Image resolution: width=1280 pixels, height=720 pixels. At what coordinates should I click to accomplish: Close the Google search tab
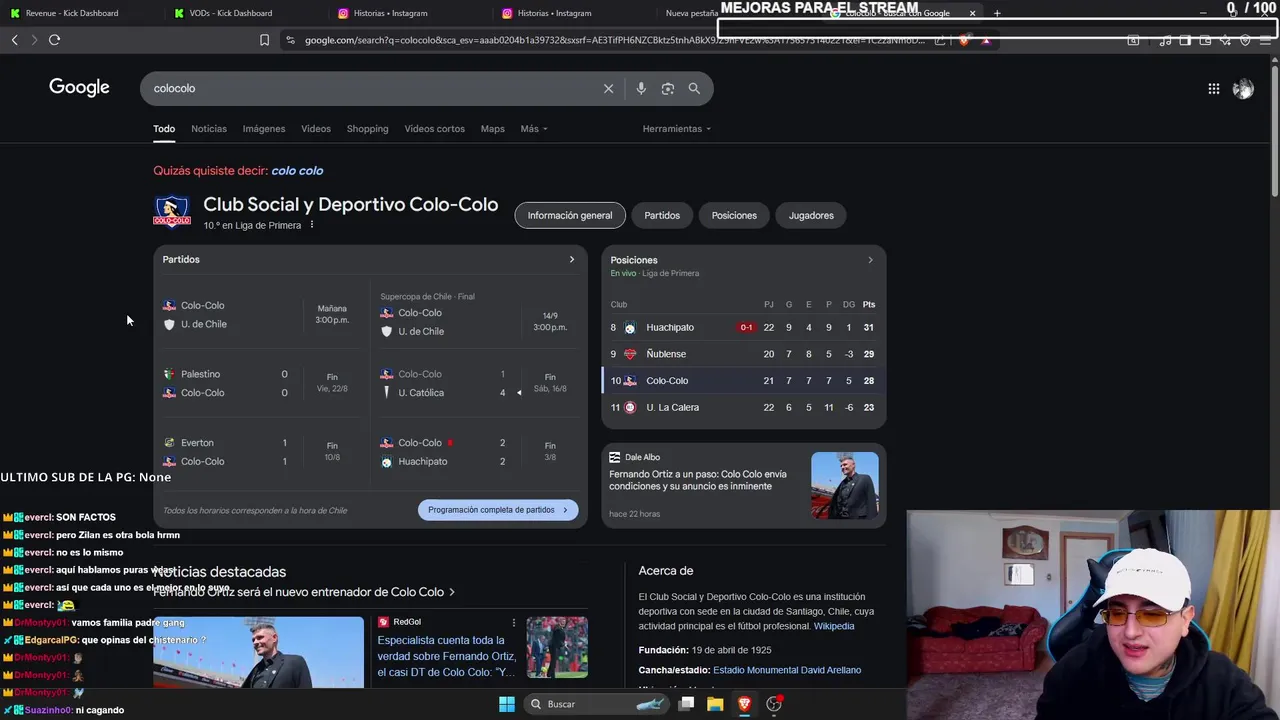coord(972,13)
